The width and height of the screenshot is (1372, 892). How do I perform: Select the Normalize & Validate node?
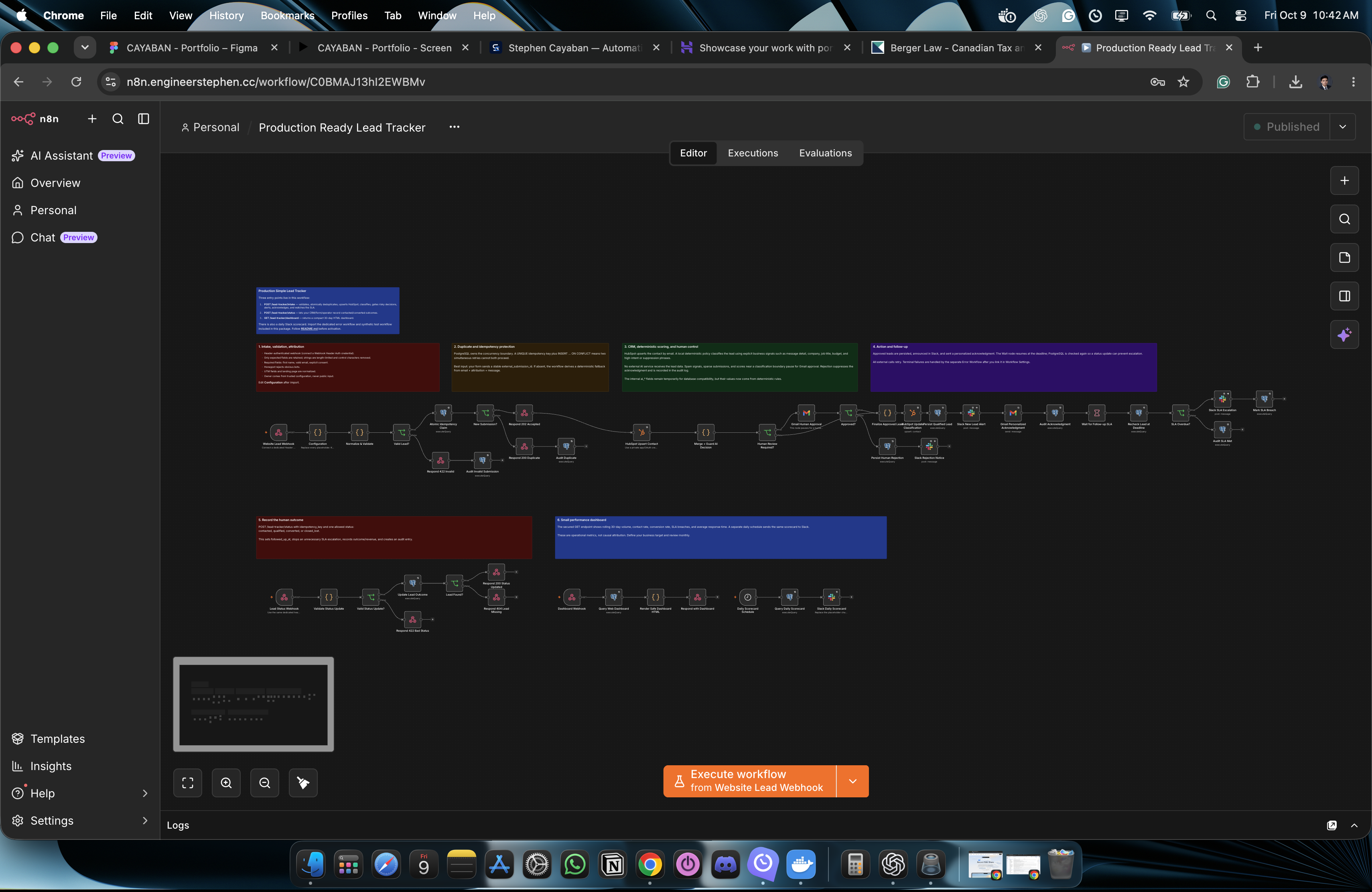tap(359, 432)
